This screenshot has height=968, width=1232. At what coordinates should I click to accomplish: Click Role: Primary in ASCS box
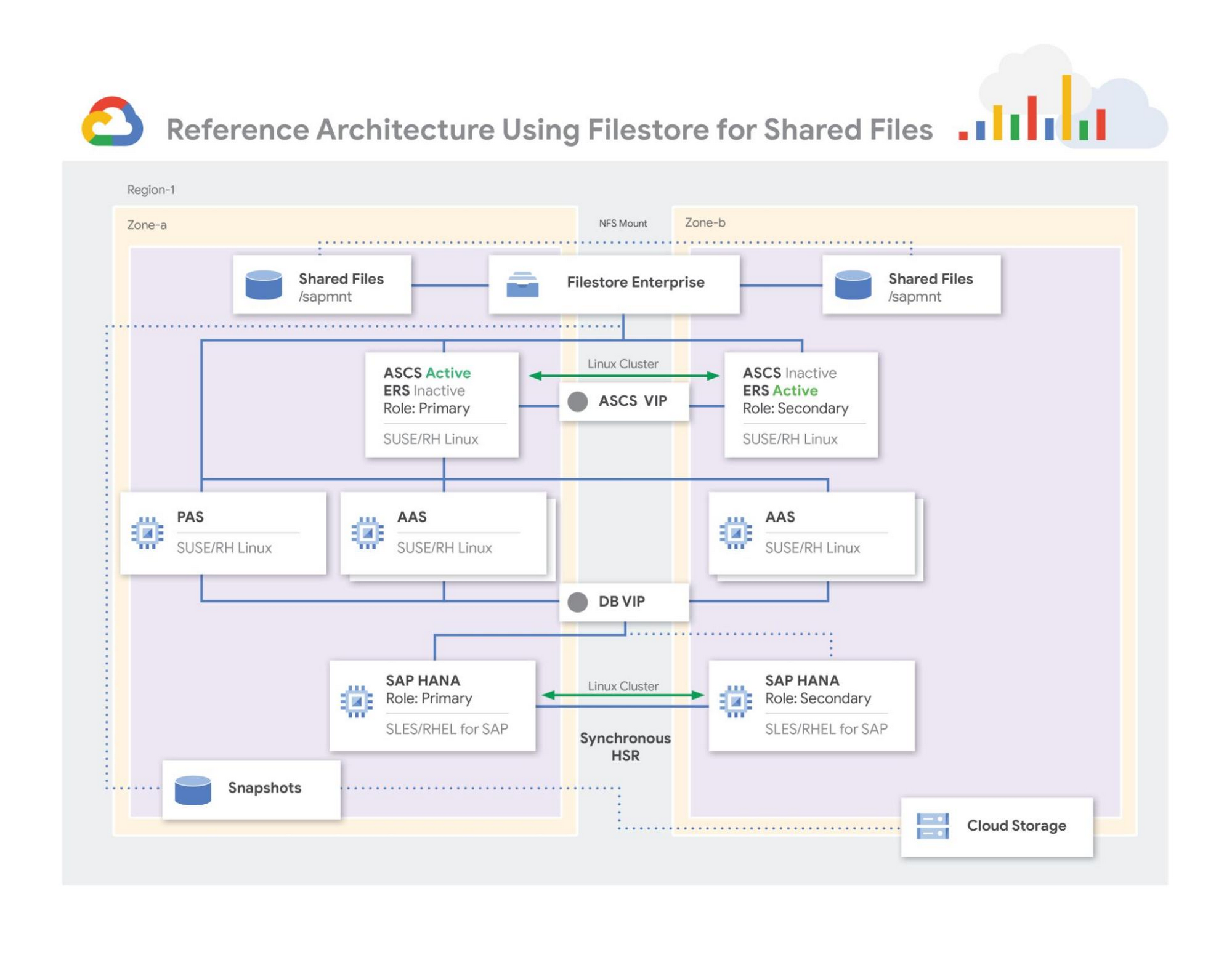pos(426,409)
